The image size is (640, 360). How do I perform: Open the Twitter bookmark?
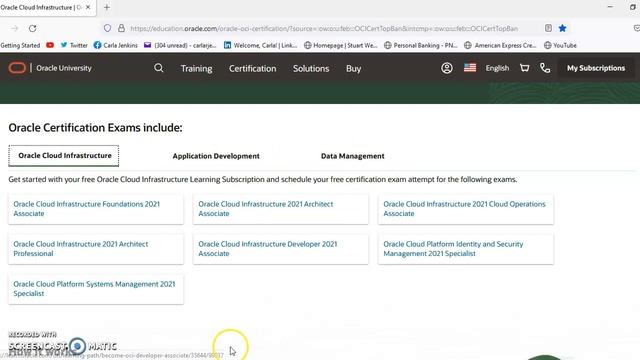click(x=74, y=45)
